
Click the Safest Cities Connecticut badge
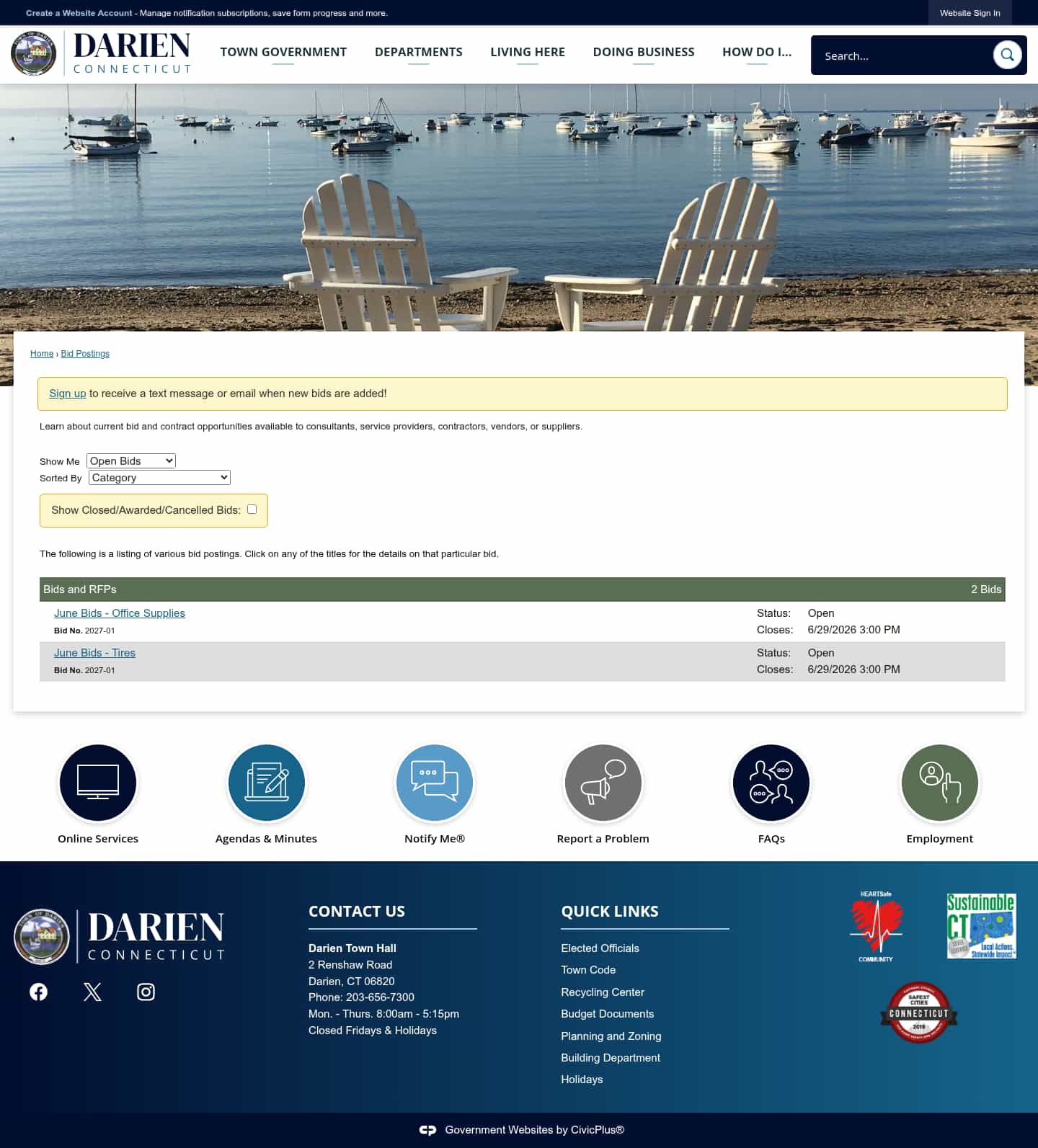[x=919, y=1013]
